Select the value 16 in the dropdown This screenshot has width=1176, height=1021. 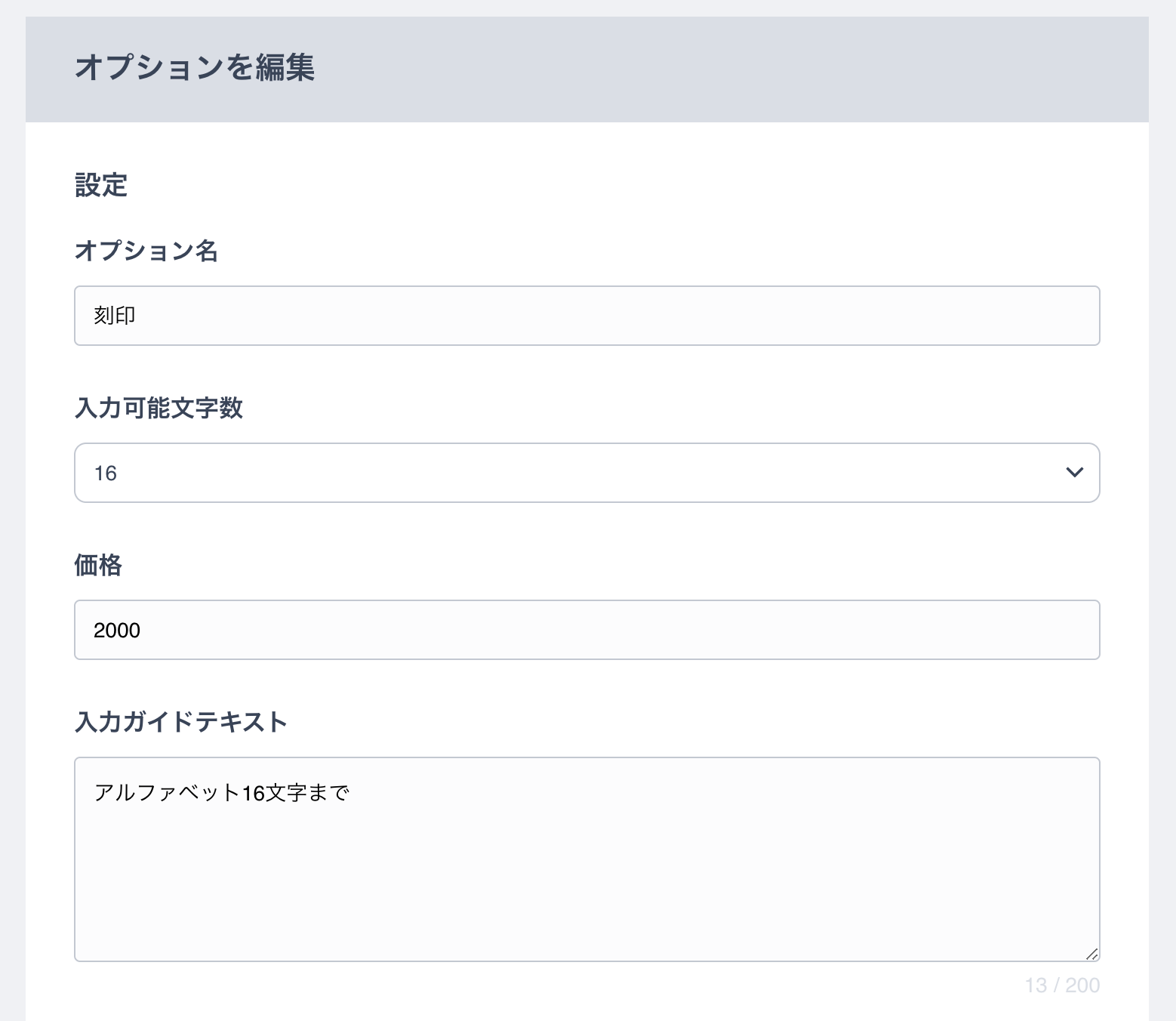point(105,473)
